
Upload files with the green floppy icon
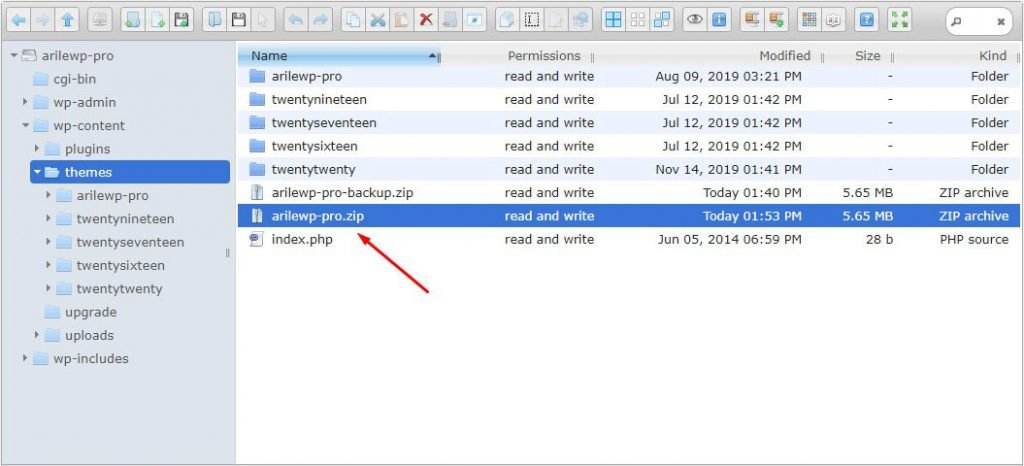point(181,20)
